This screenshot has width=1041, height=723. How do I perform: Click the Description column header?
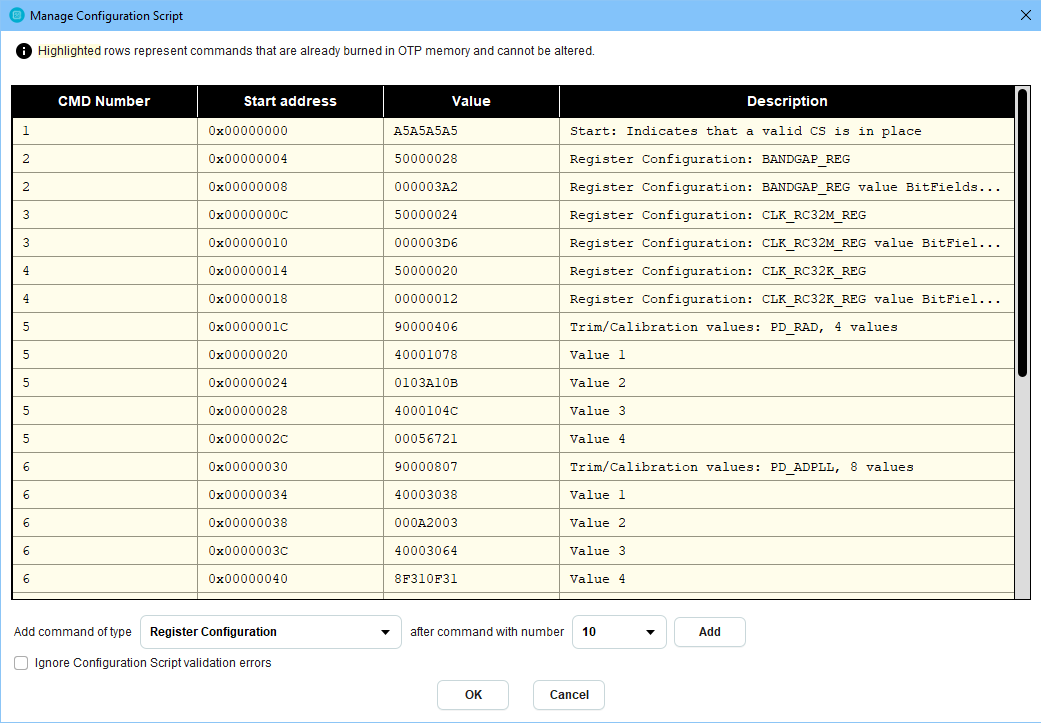tap(787, 102)
